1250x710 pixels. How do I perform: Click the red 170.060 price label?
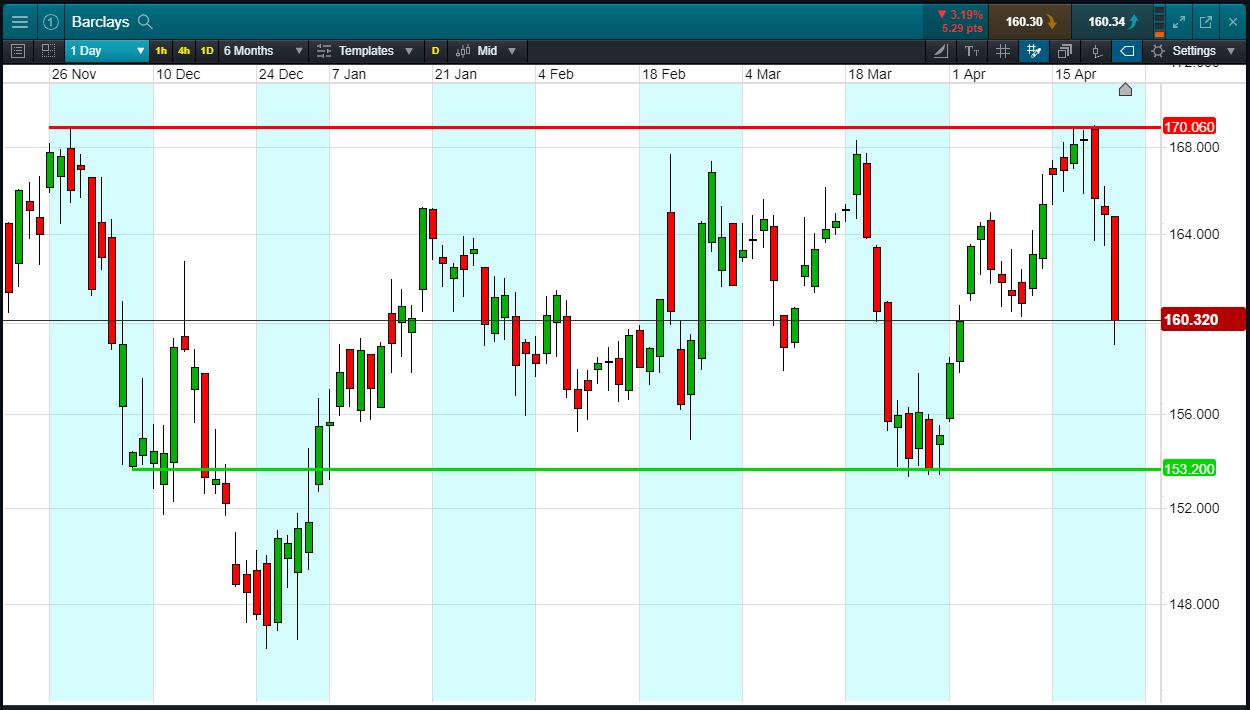point(1190,127)
